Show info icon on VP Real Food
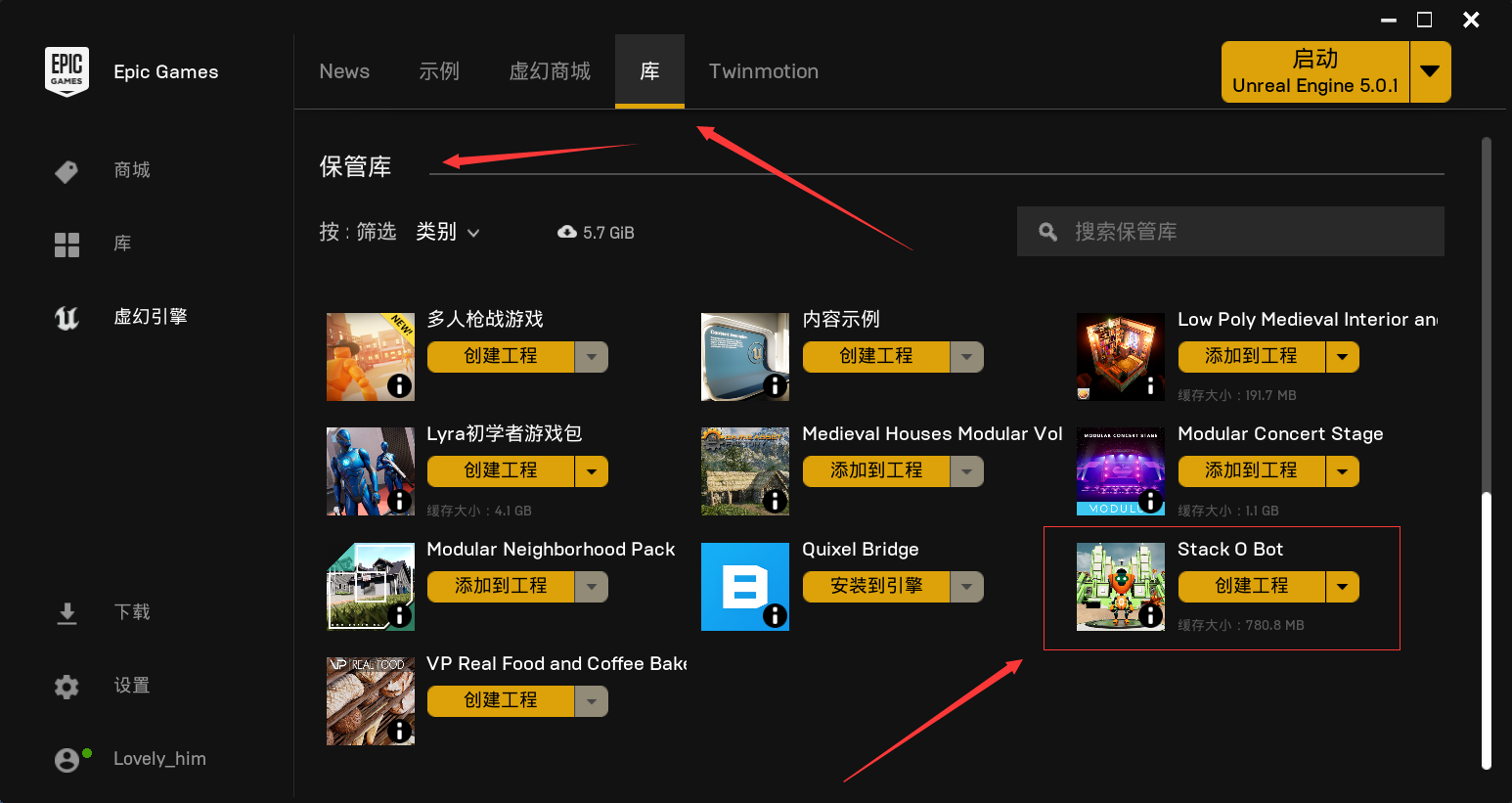Image resolution: width=1512 pixels, height=803 pixels. click(399, 731)
